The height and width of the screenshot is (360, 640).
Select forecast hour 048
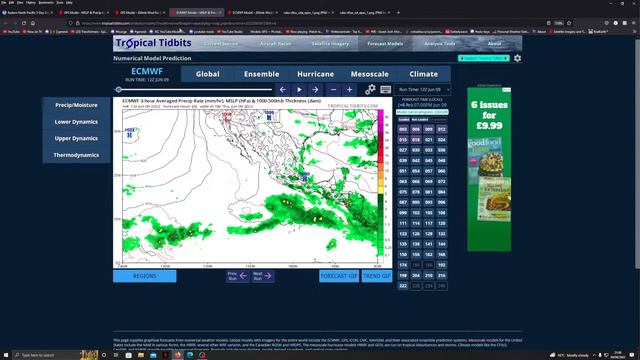point(441,160)
